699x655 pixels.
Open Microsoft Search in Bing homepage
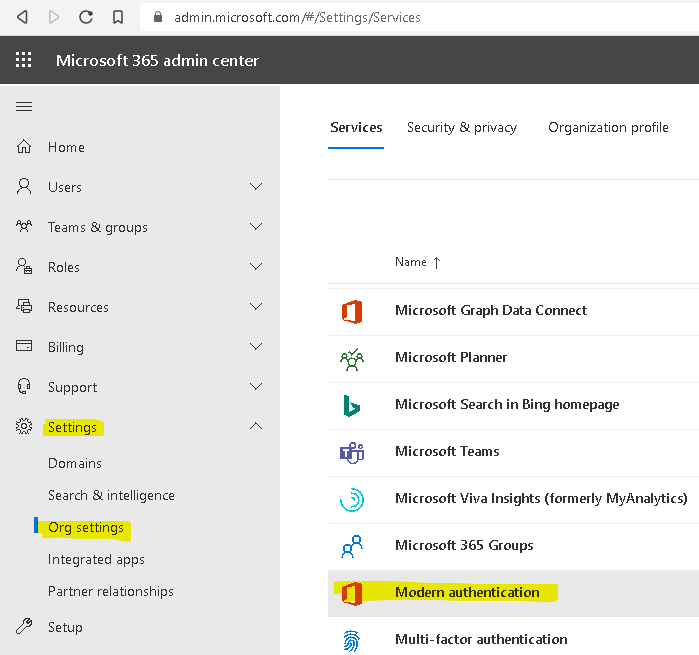(514, 406)
